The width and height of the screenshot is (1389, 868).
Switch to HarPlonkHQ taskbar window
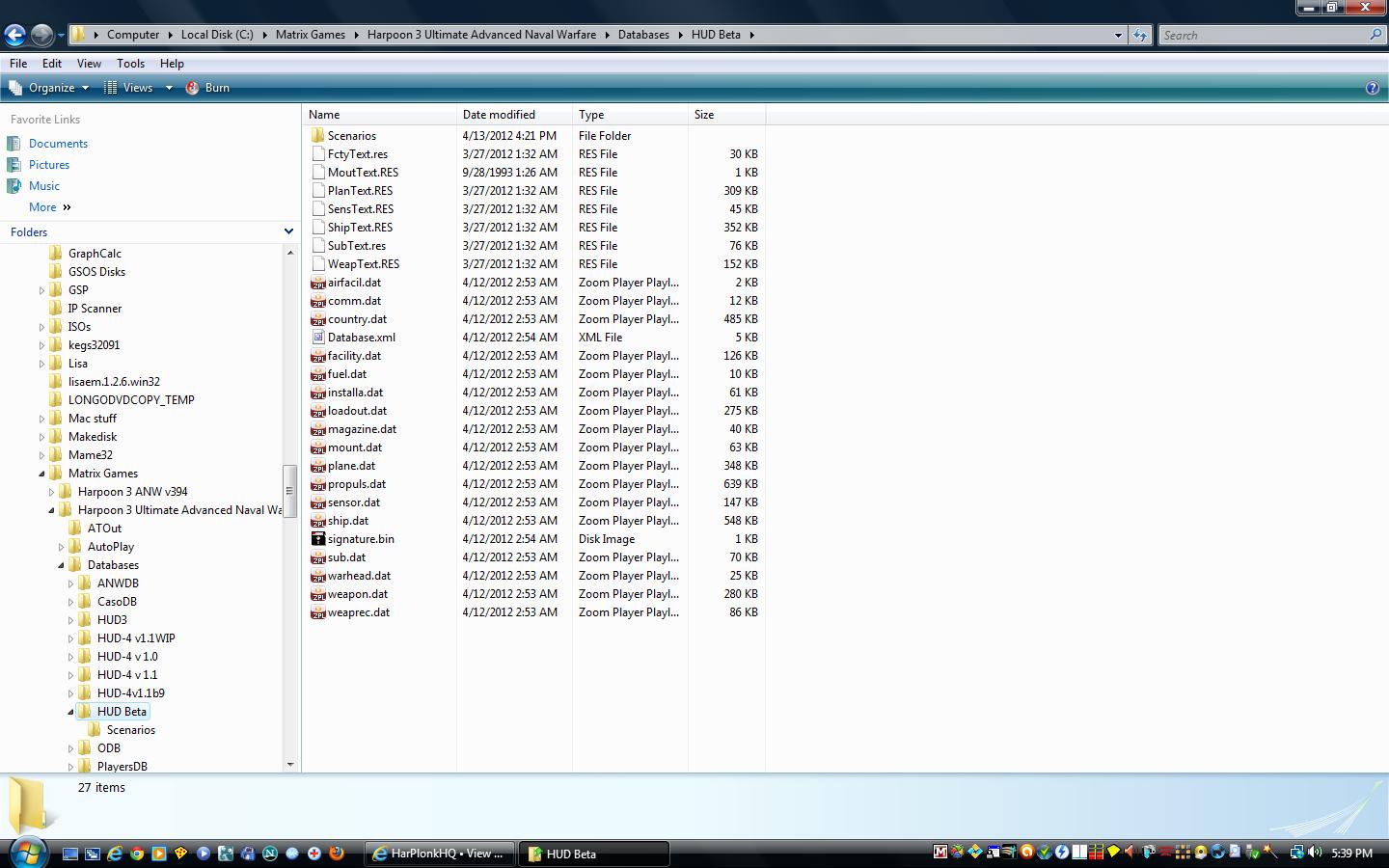coord(440,854)
